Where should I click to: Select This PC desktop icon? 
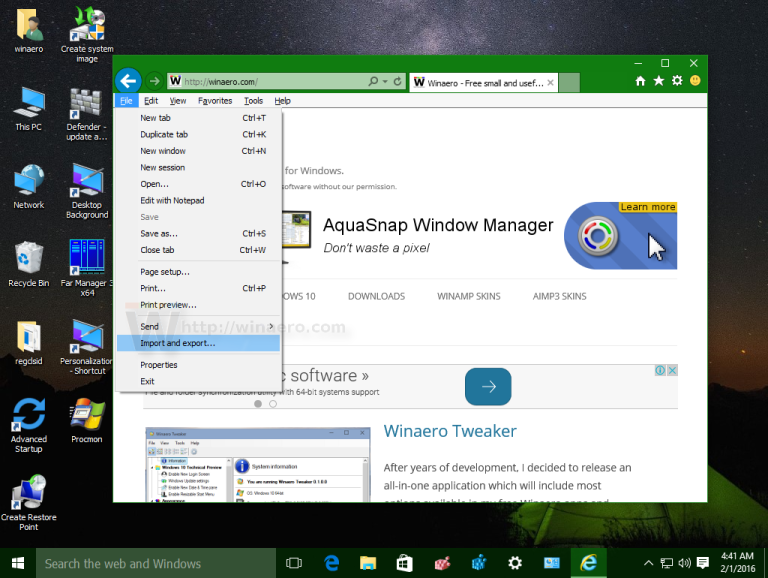coord(28,109)
